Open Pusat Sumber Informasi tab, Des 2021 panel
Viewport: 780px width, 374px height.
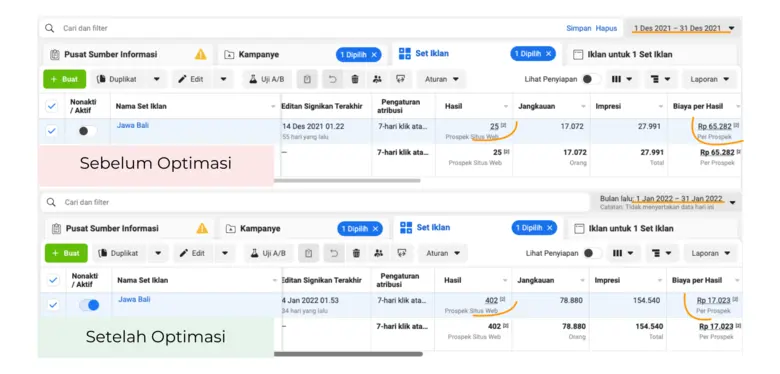128,54
